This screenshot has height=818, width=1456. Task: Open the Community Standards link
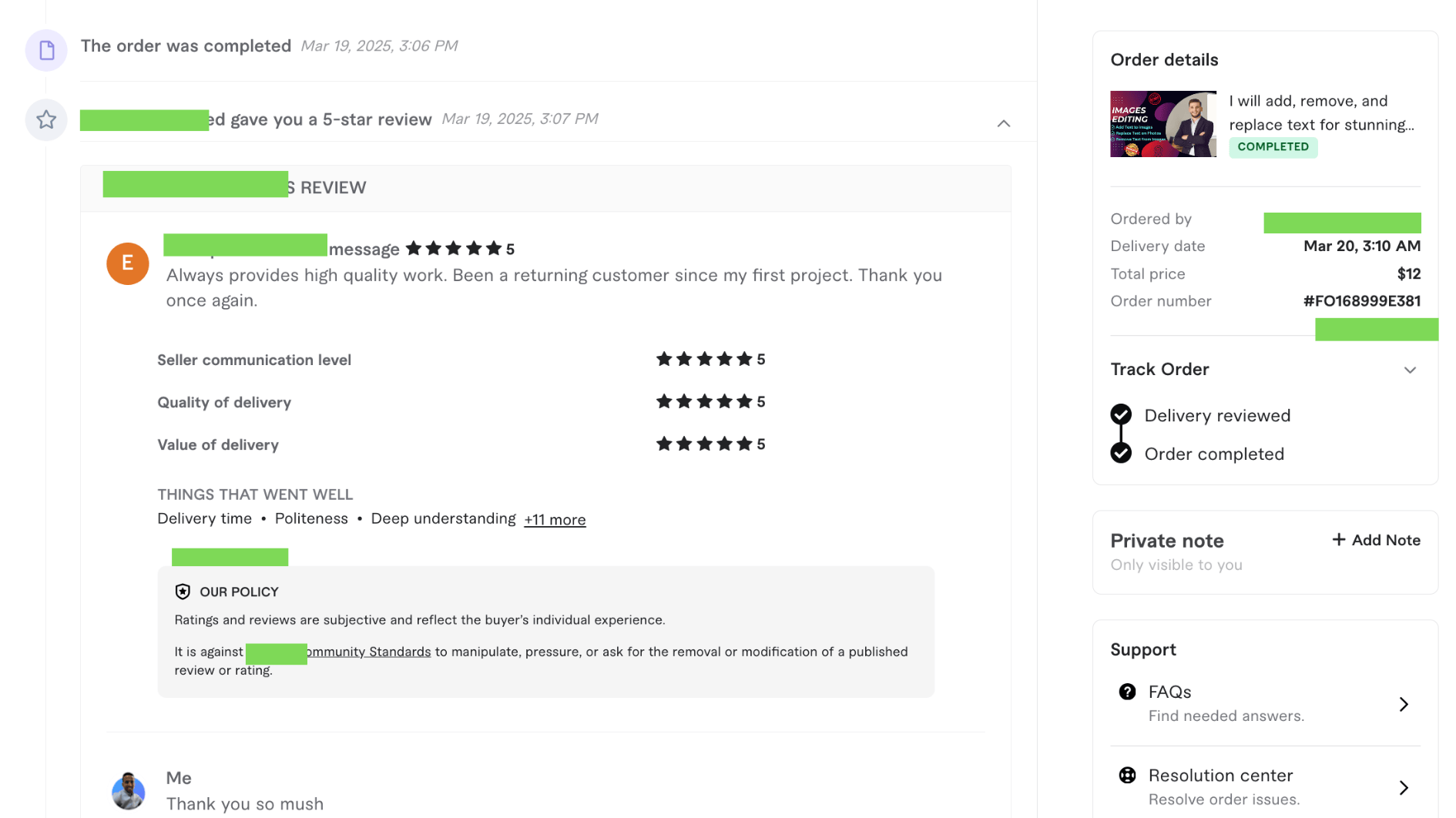[369, 652]
